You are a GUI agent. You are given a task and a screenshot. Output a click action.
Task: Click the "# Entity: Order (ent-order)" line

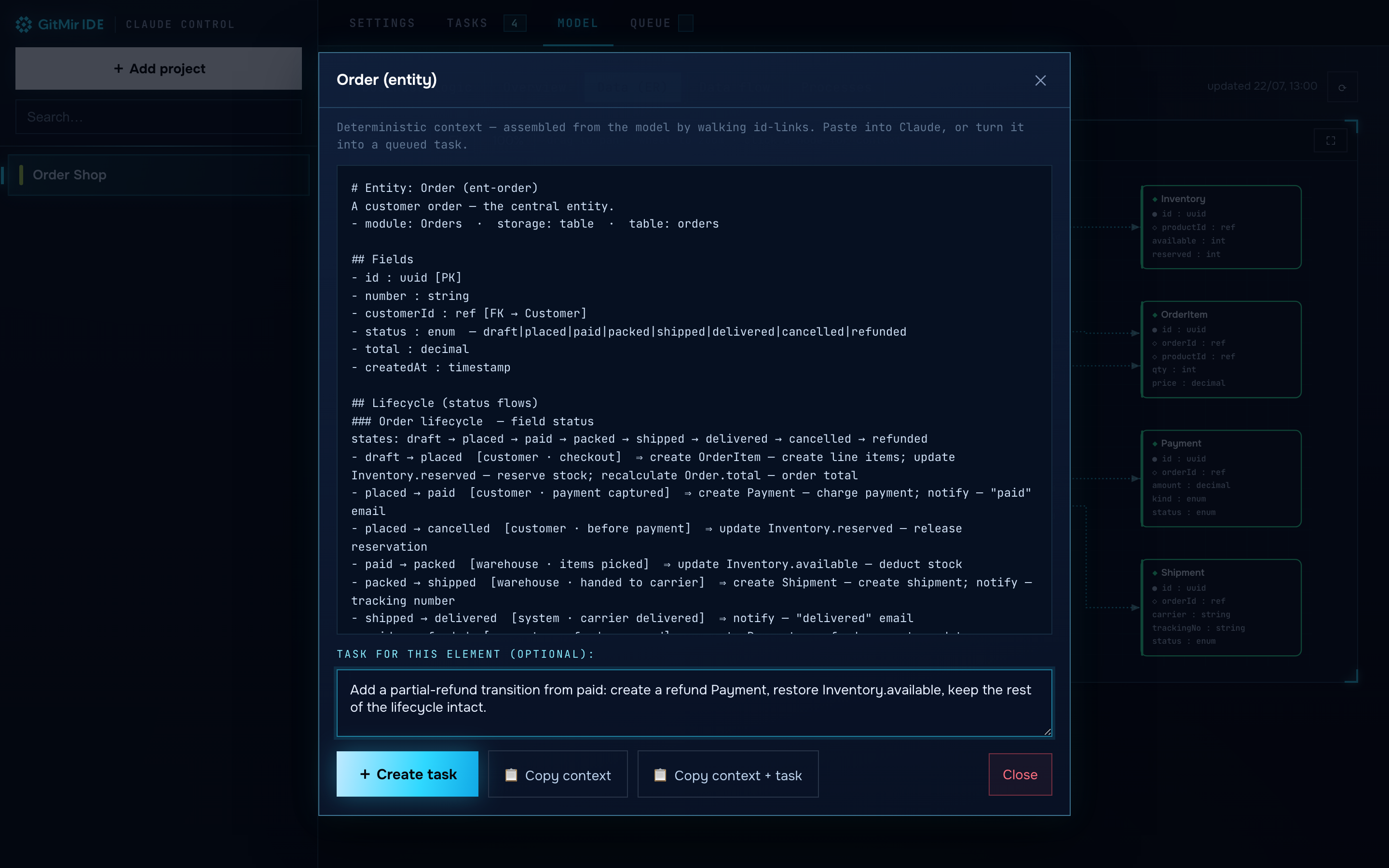tap(445, 188)
